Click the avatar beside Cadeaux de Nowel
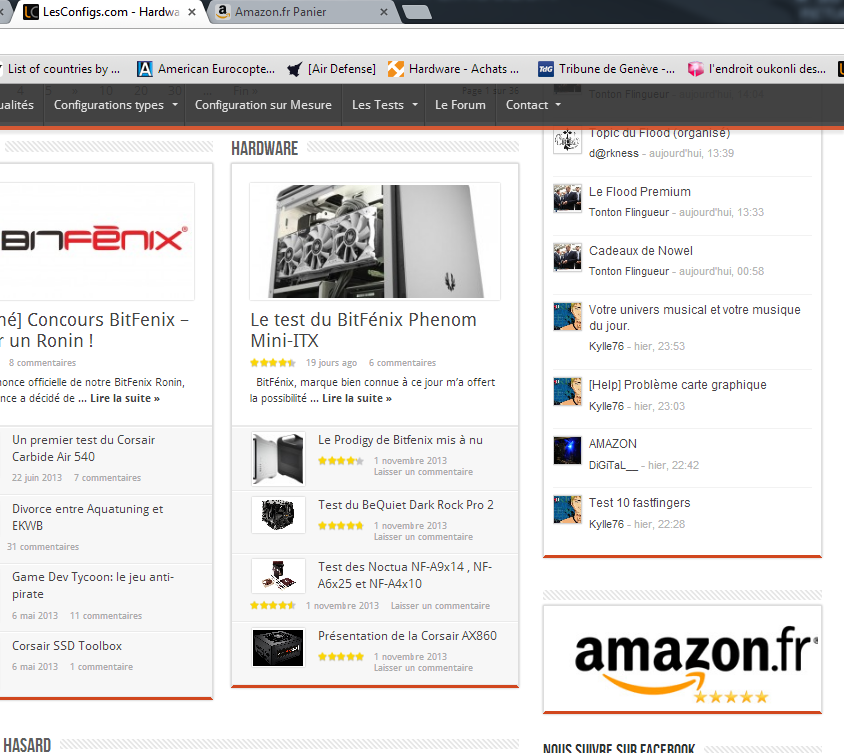Viewport: 844px width, 753px height. [x=567, y=257]
